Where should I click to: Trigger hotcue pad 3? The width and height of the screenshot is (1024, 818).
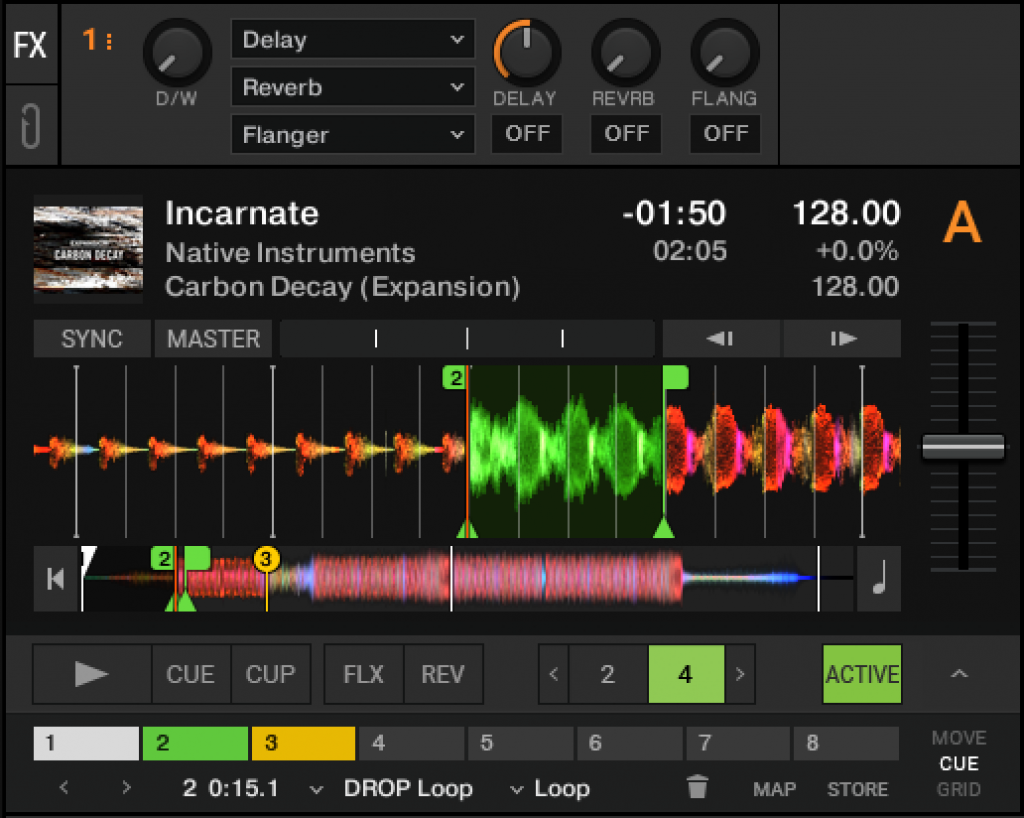tap(302, 743)
